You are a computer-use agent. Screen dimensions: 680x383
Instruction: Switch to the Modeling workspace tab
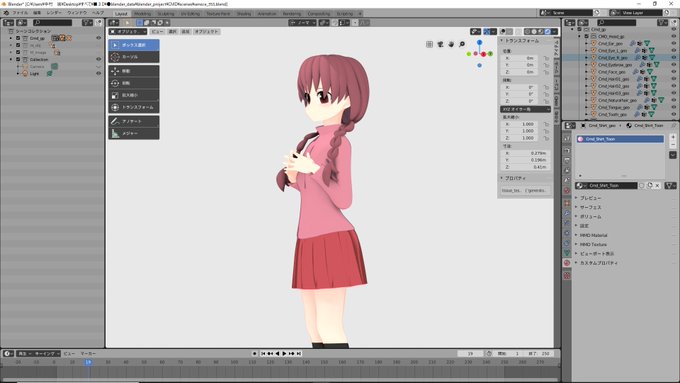(x=142, y=14)
